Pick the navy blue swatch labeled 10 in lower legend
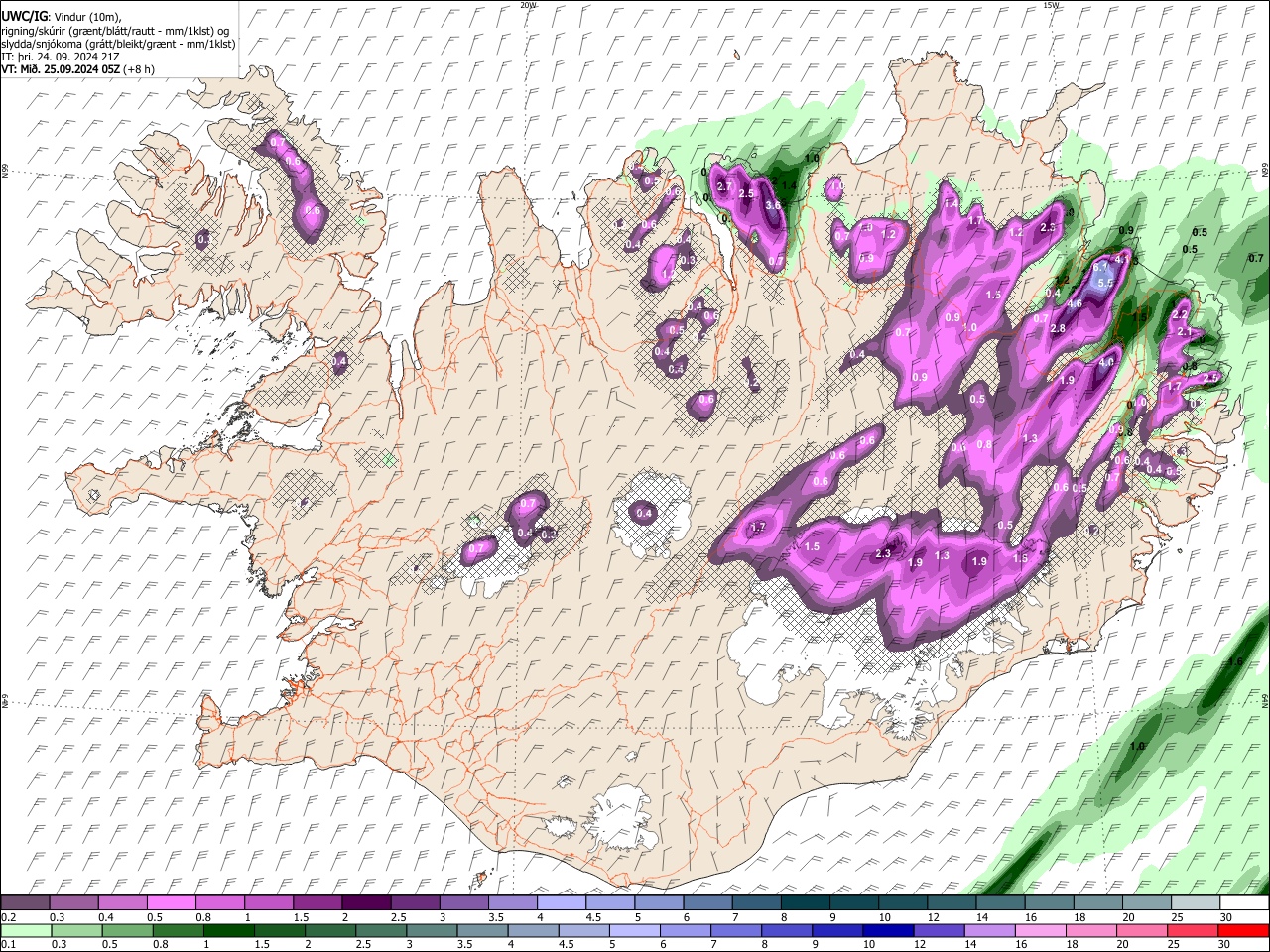 (x=889, y=930)
